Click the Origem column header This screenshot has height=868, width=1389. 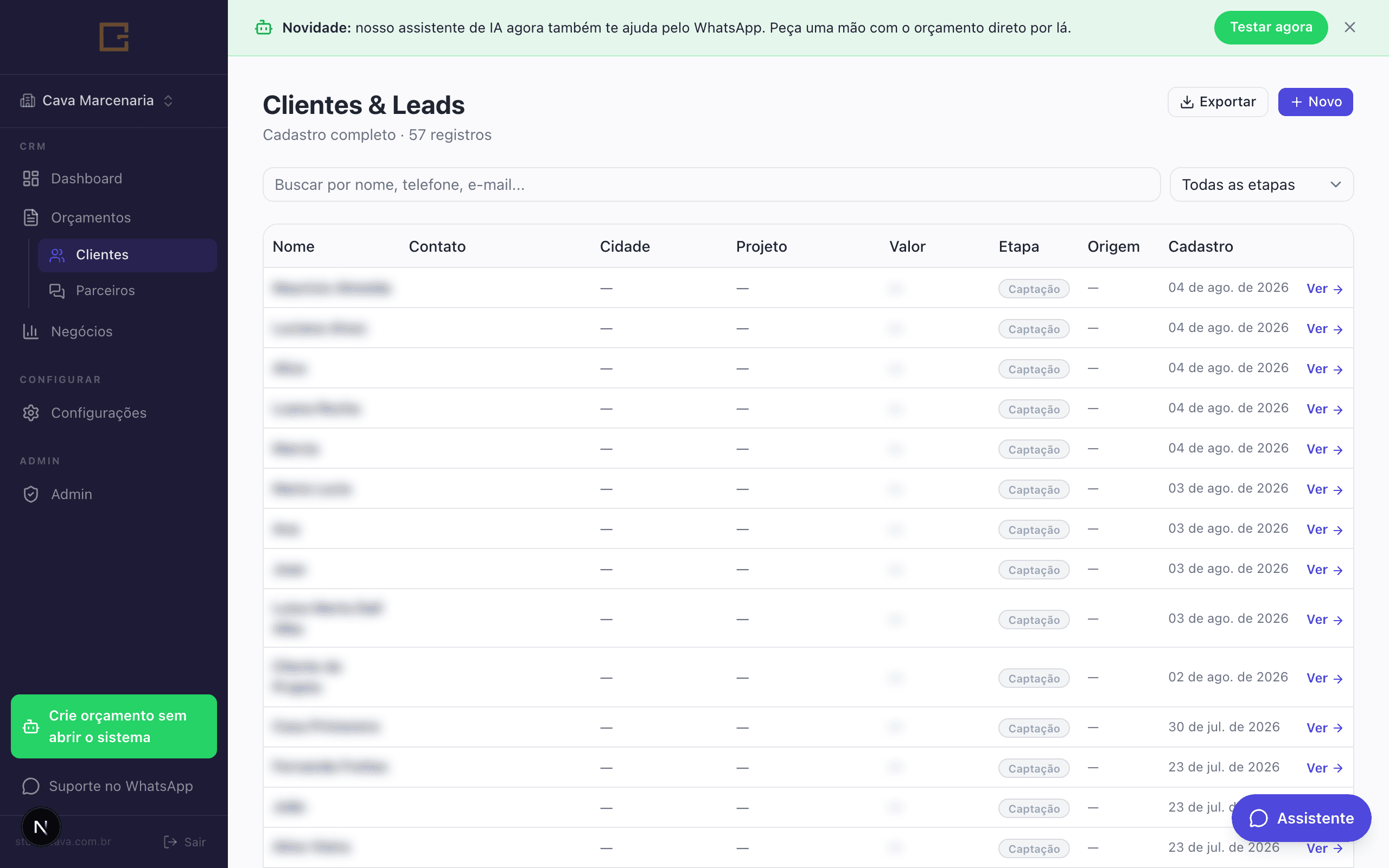[x=1113, y=247]
